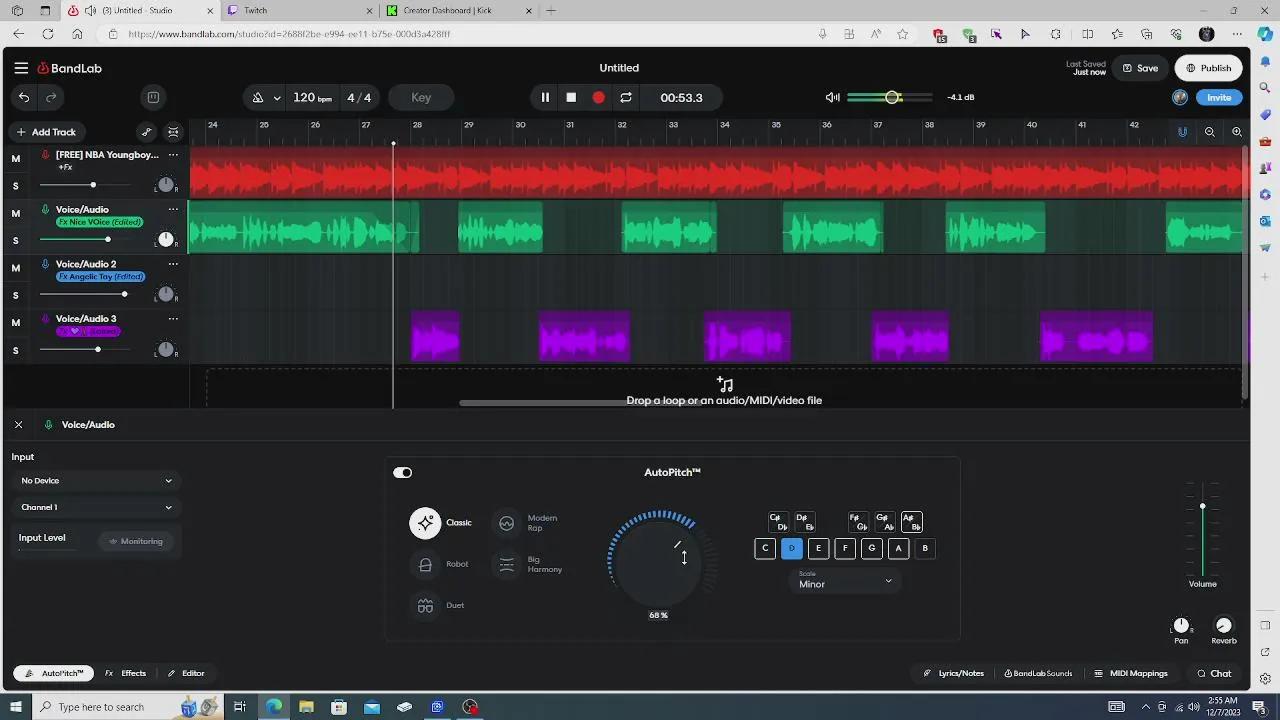The image size is (1280, 720).
Task: Toggle the AutoPitch on/off switch
Action: click(x=403, y=473)
